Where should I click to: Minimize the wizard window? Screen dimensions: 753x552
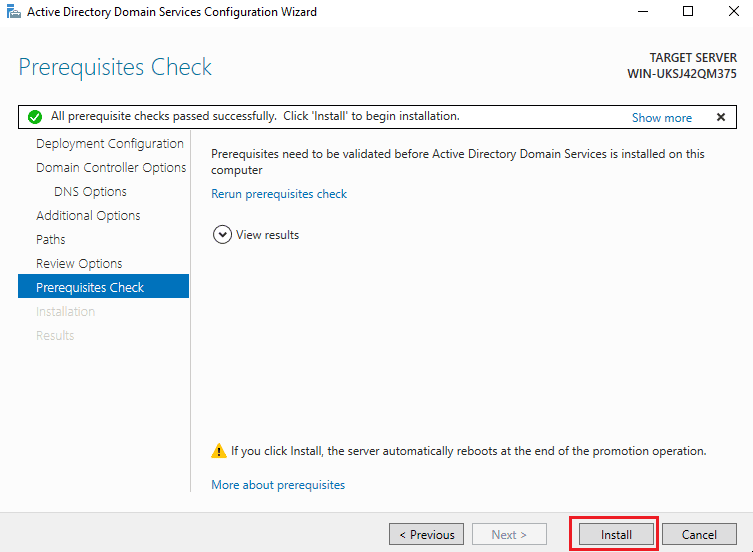tap(643, 11)
